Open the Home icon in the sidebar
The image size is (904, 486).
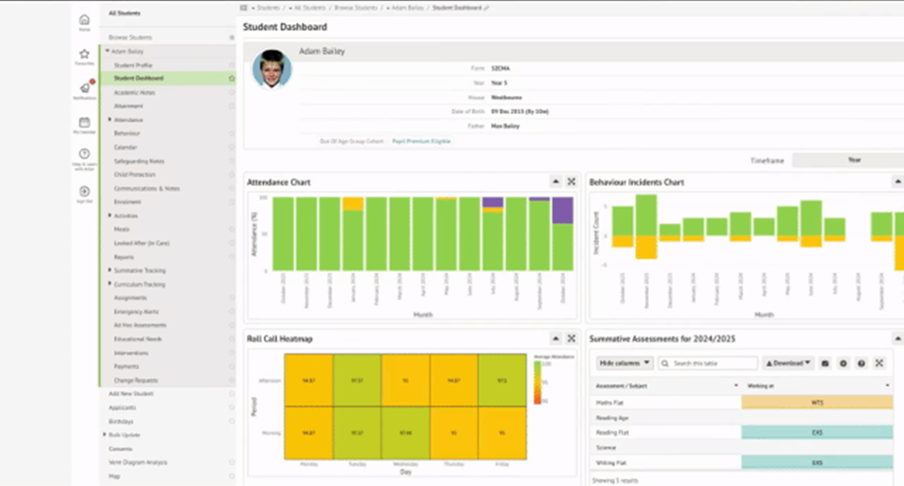[x=84, y=20]
